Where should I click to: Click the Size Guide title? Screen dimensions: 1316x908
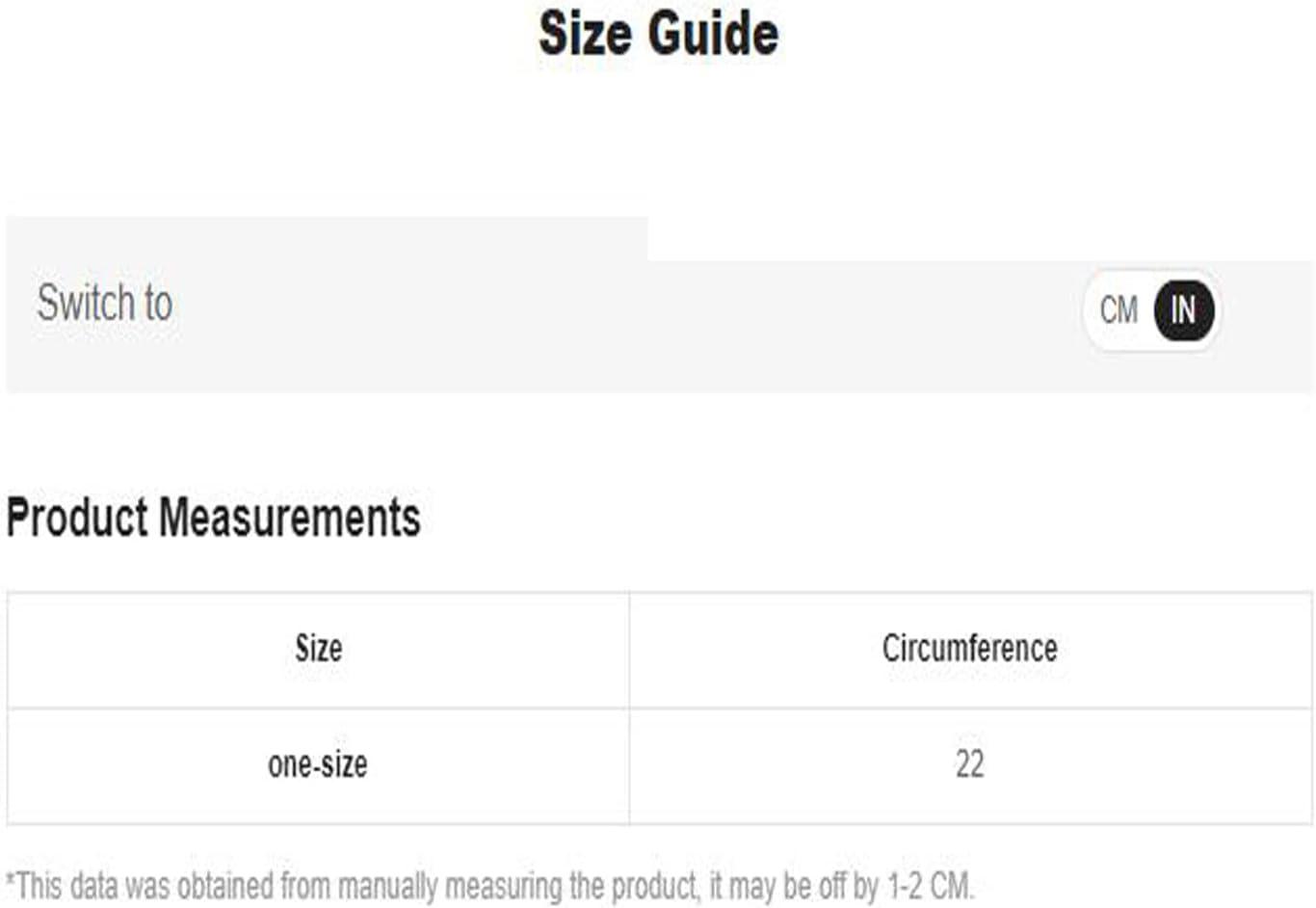click(658, 34)
